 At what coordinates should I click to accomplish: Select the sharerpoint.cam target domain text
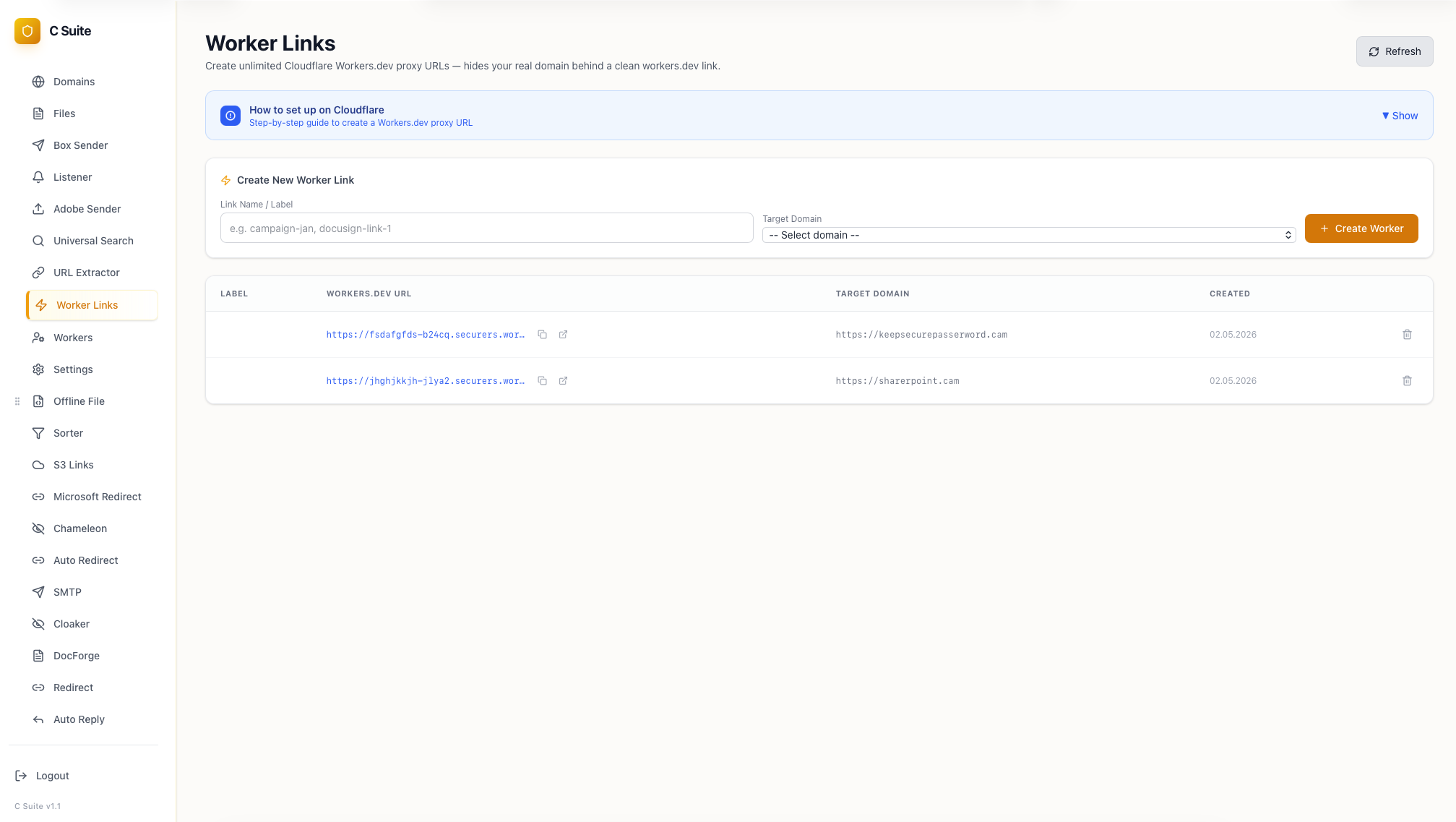tap(897, 381)
